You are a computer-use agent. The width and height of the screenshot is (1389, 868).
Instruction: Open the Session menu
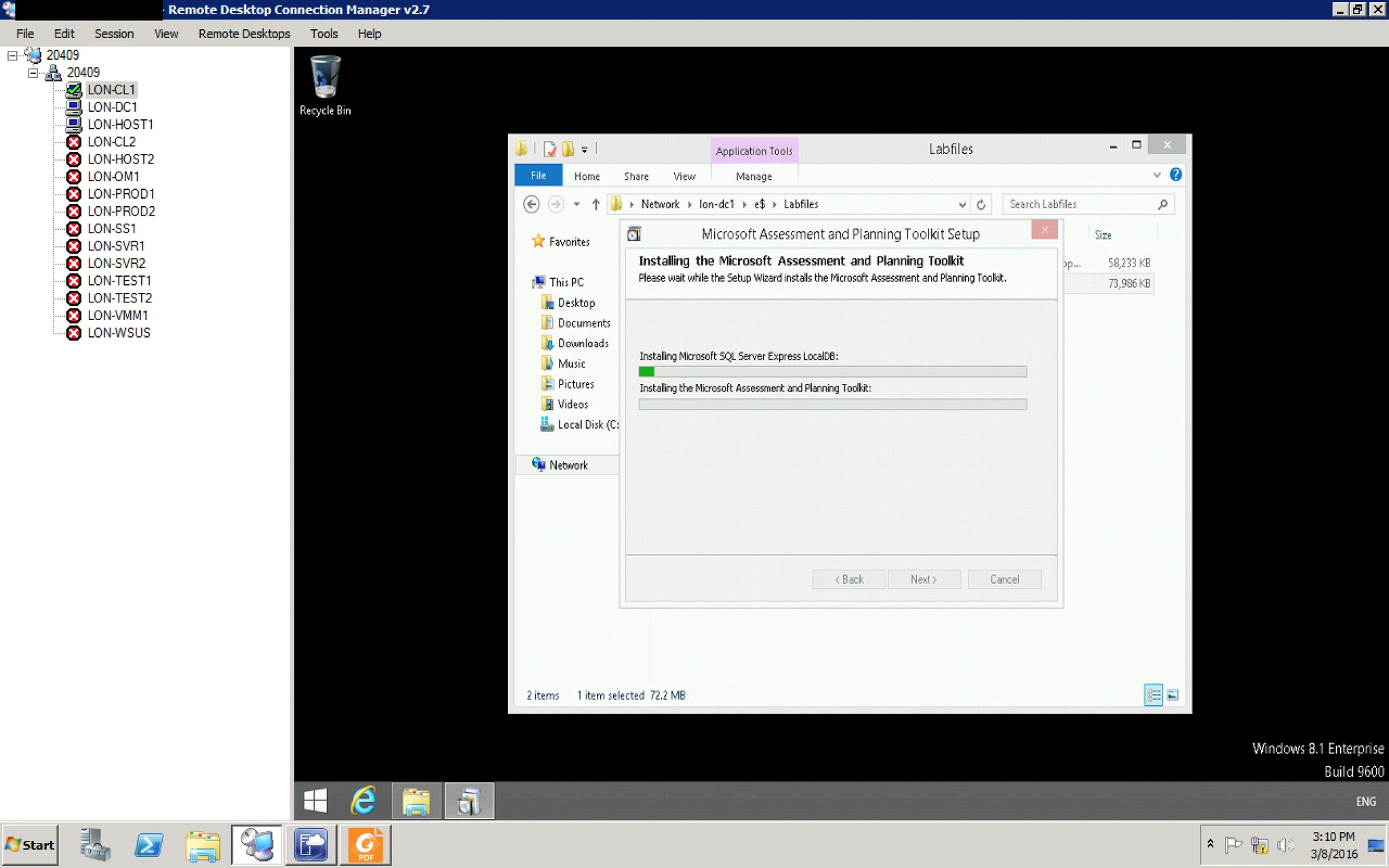coord(114,34)
